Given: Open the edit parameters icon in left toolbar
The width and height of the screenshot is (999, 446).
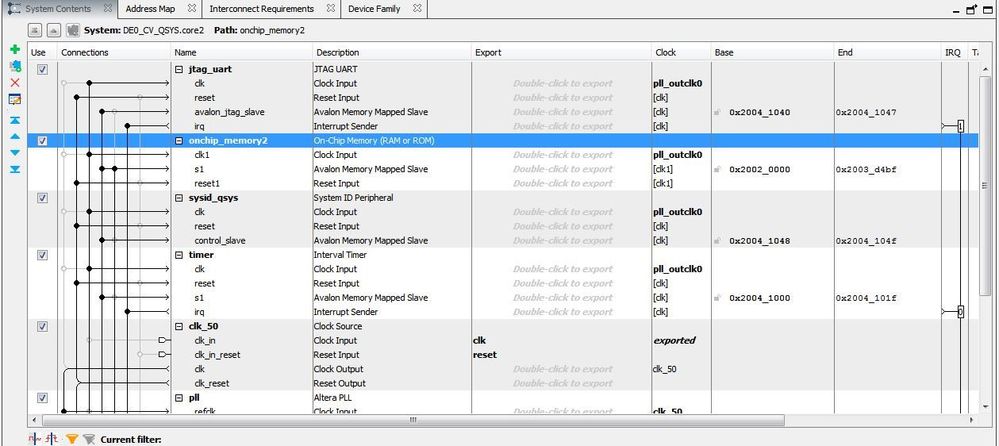Looking at the screenshot, I should [x=15, y=99].
